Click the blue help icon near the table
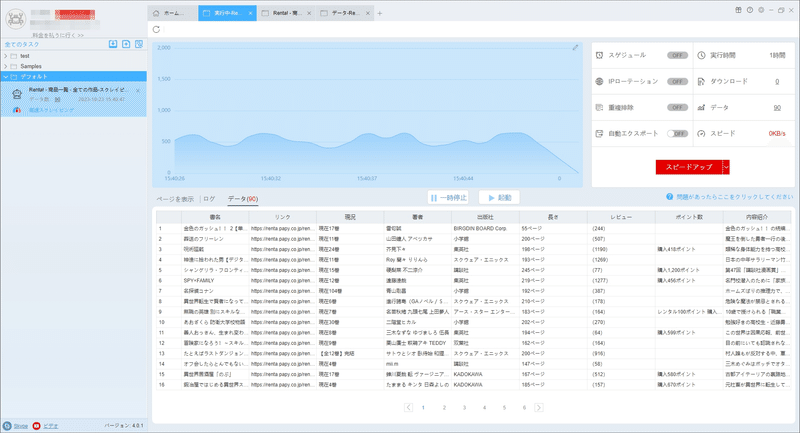Image resolution: width=800 pixels, height=433 pixels. coord(669,197)
